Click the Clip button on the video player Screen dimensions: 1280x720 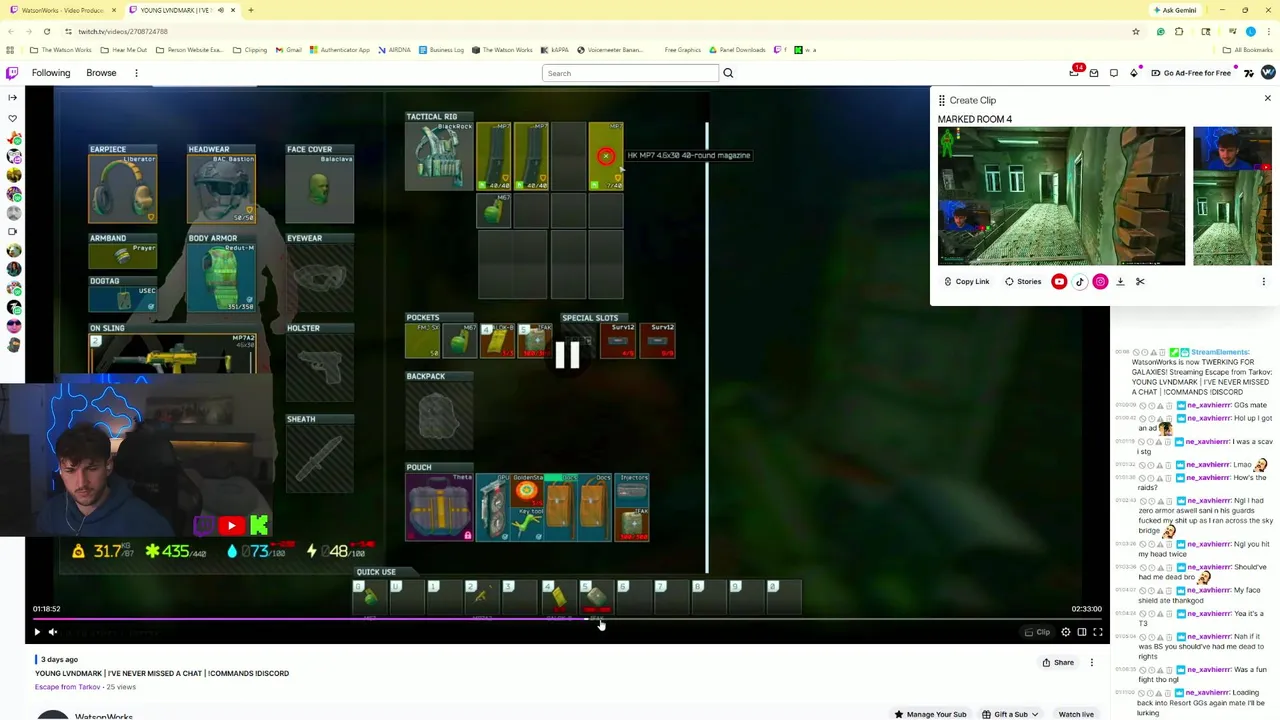coord(1038,632)
